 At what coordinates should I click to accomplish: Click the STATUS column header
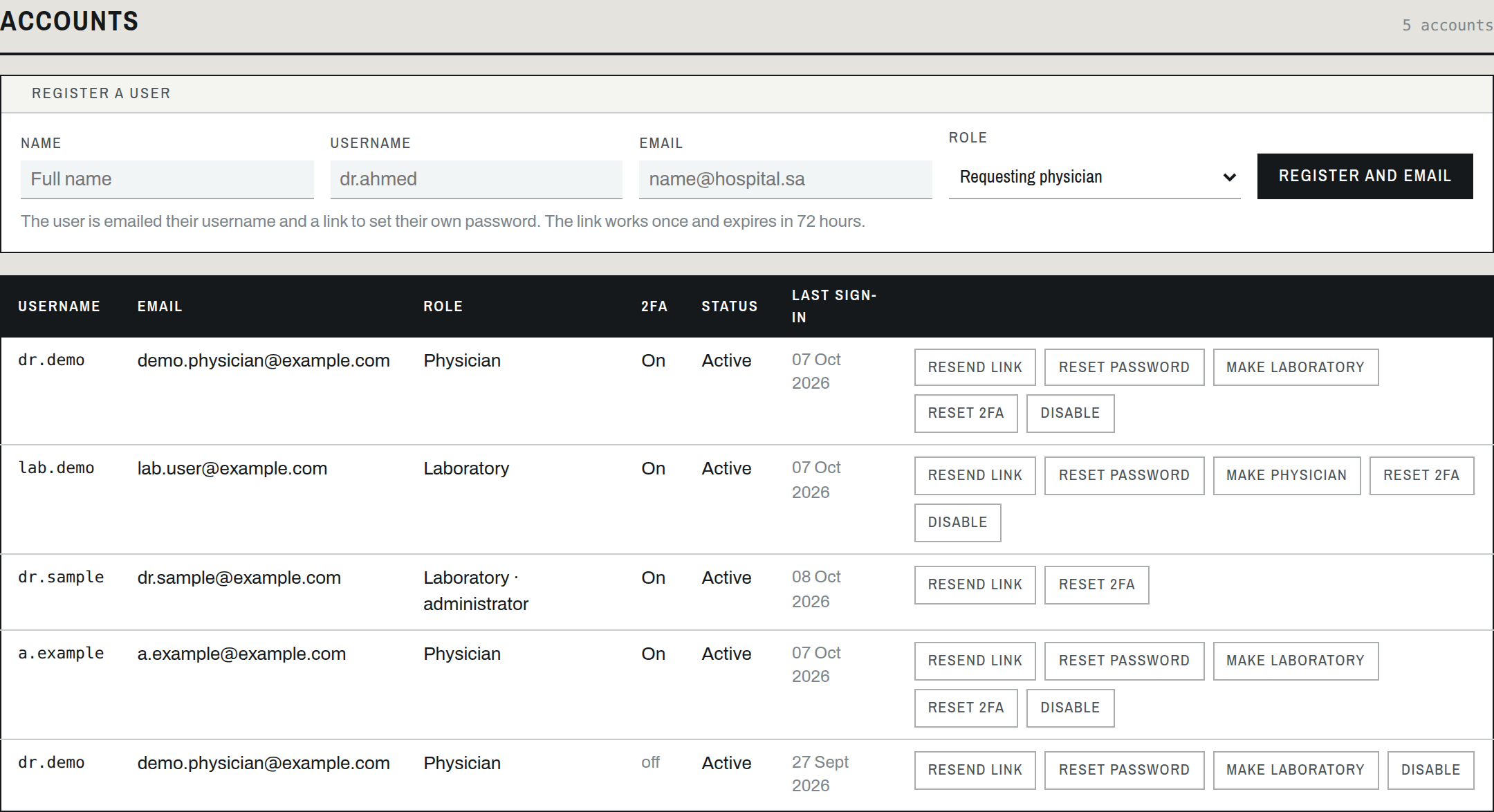click(x=729, y=306)
